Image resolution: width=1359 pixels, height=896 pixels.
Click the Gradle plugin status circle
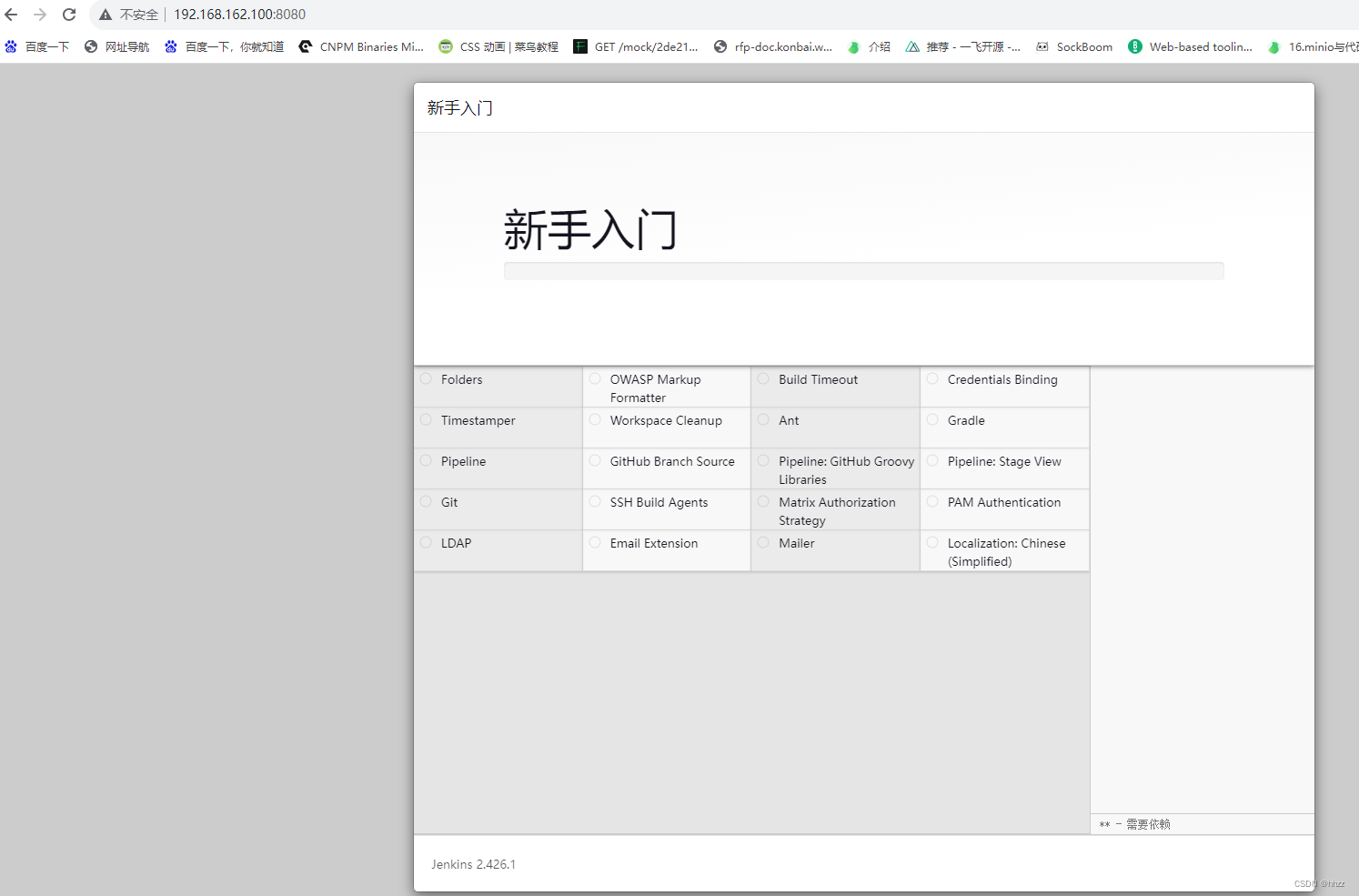(x=932, y=419)
